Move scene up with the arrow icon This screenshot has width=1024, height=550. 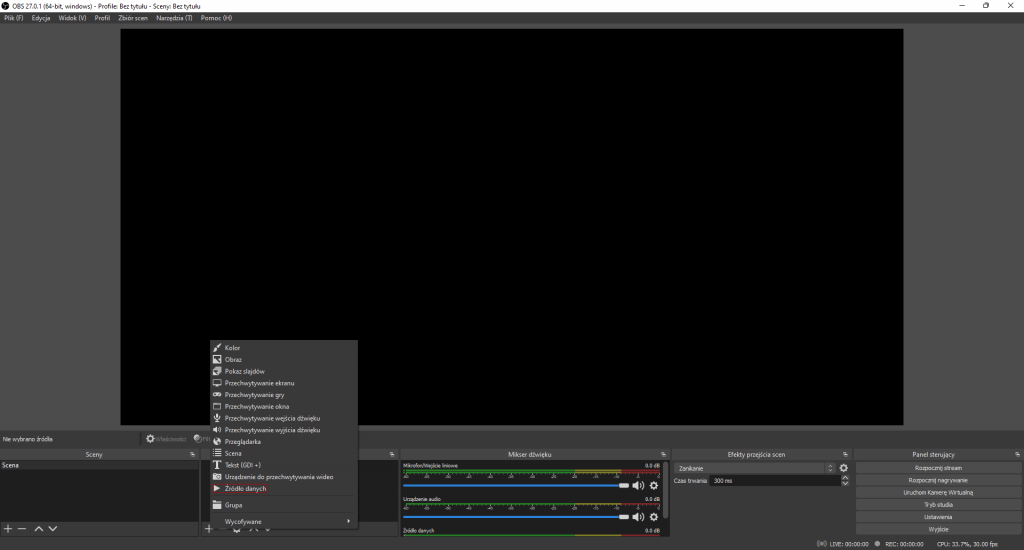click(38, 528)
